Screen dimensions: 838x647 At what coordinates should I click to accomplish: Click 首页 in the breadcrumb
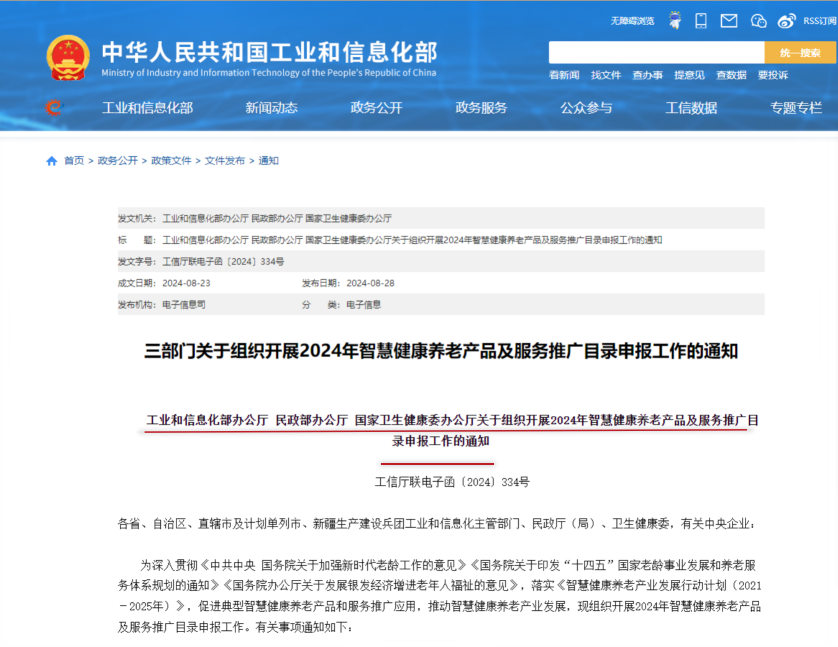tap(74, 161)
